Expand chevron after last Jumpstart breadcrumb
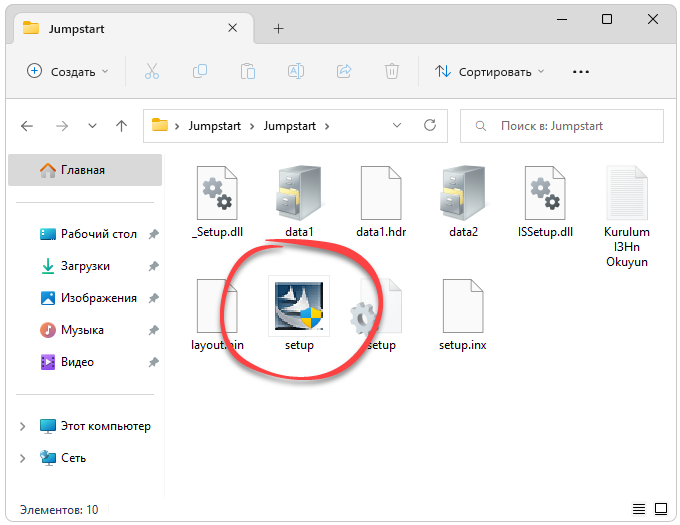 pos(327,127)
